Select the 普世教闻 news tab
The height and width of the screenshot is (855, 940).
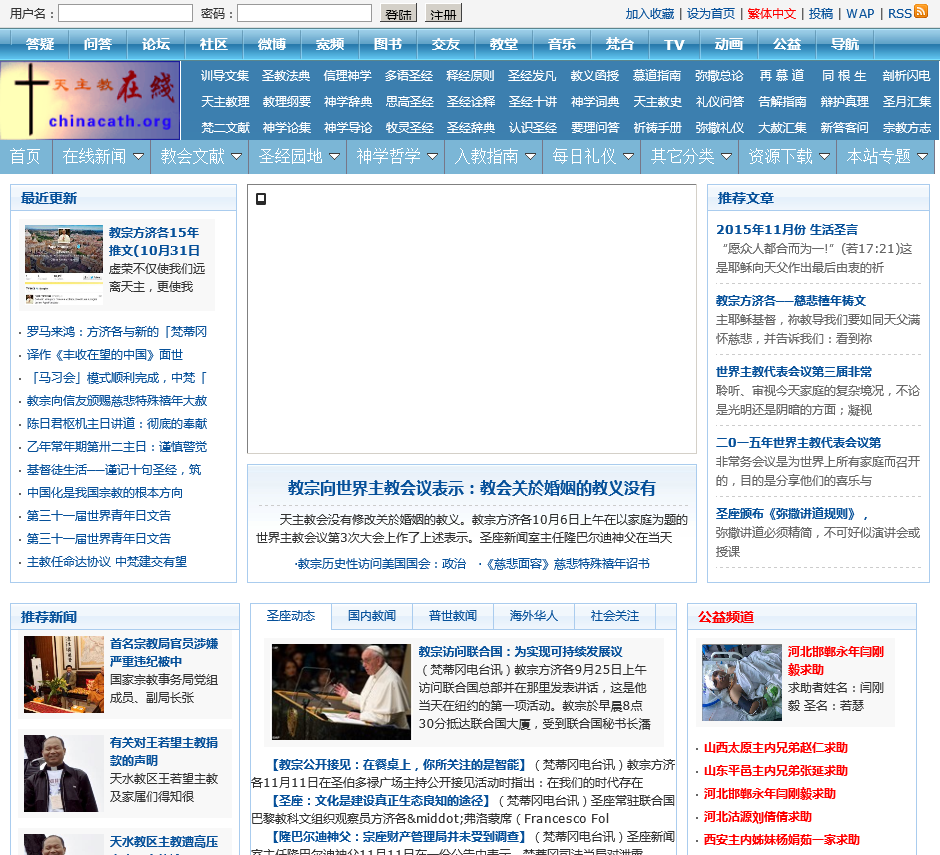453,616
